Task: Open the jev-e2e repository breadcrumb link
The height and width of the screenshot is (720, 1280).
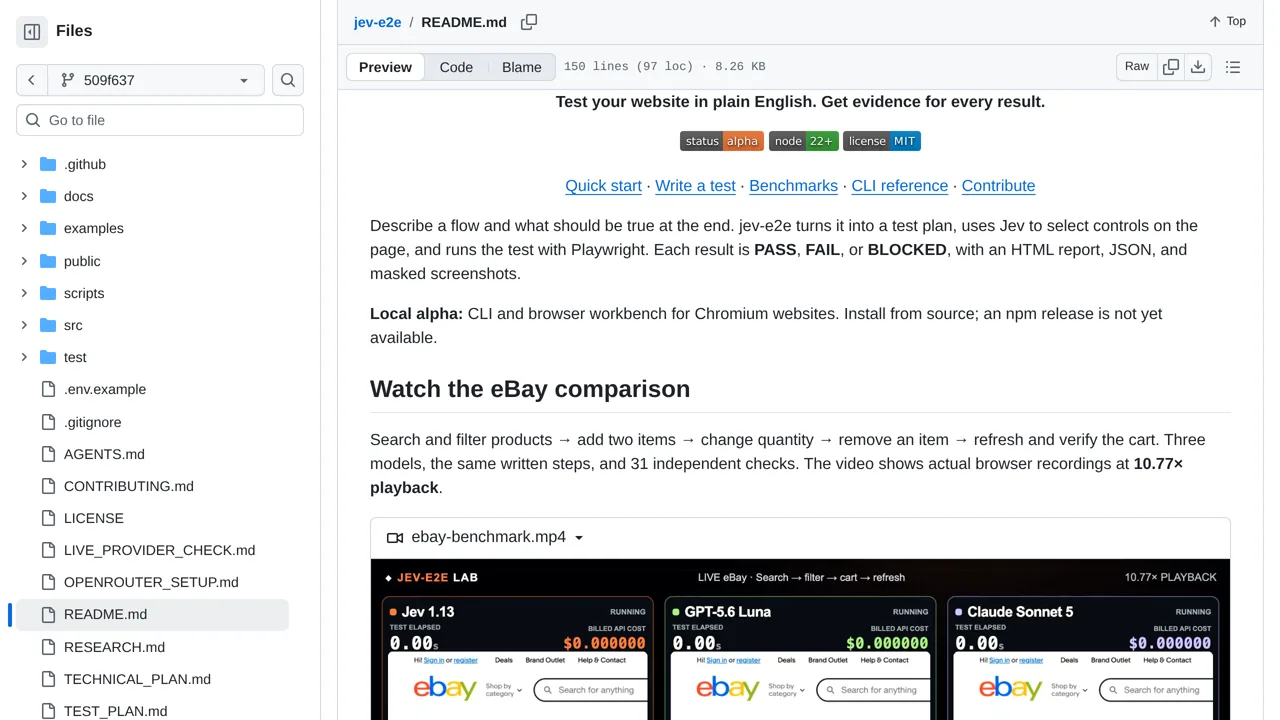Action: [377, 22]
